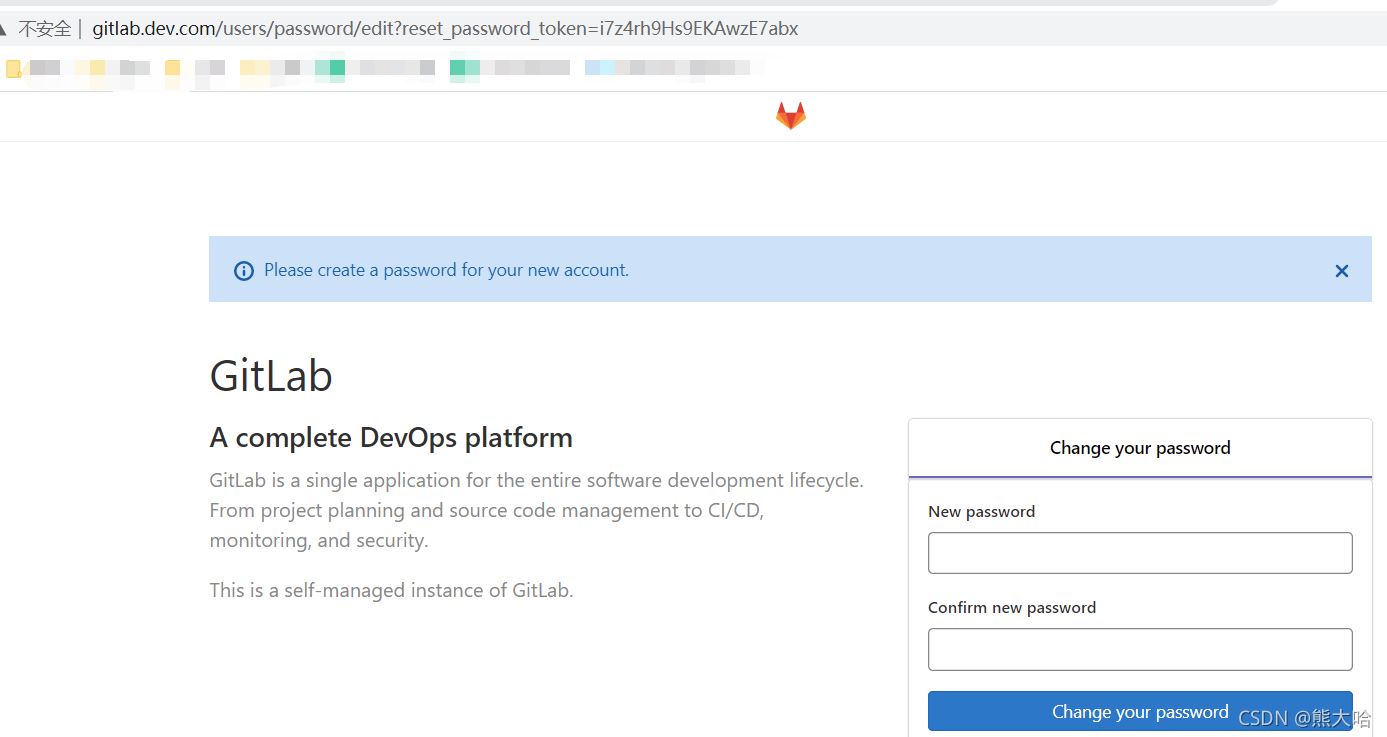The image size is (1387, 737).
Task: Select the banner text about creating a password
Action: [446, 270]
